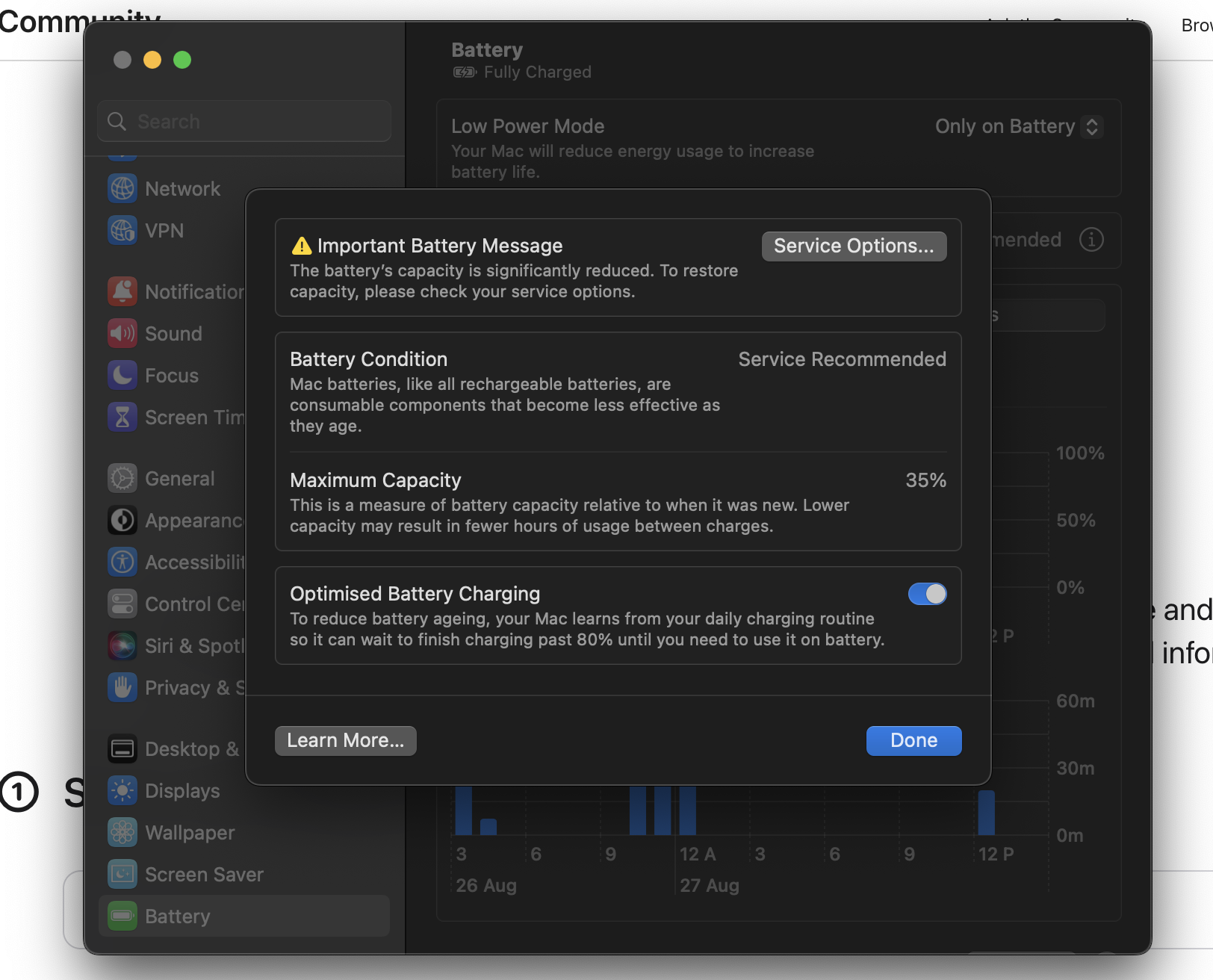The height and width of the screenshot is (980, 1213).
Task: Open Low Power Mode dropdown
Action: point(1019,126)
